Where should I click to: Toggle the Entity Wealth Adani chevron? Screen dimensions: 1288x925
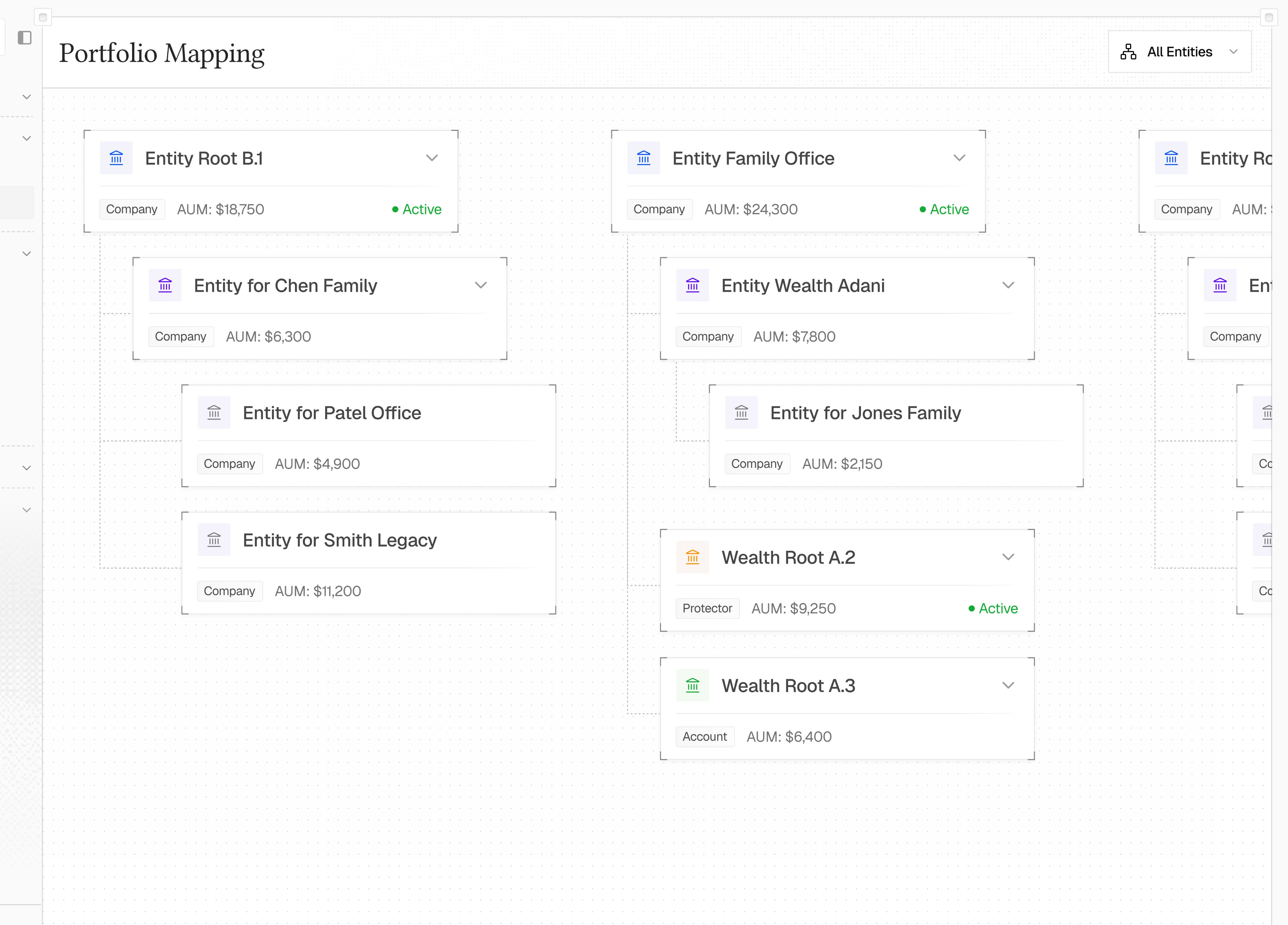pos(1008,285)
